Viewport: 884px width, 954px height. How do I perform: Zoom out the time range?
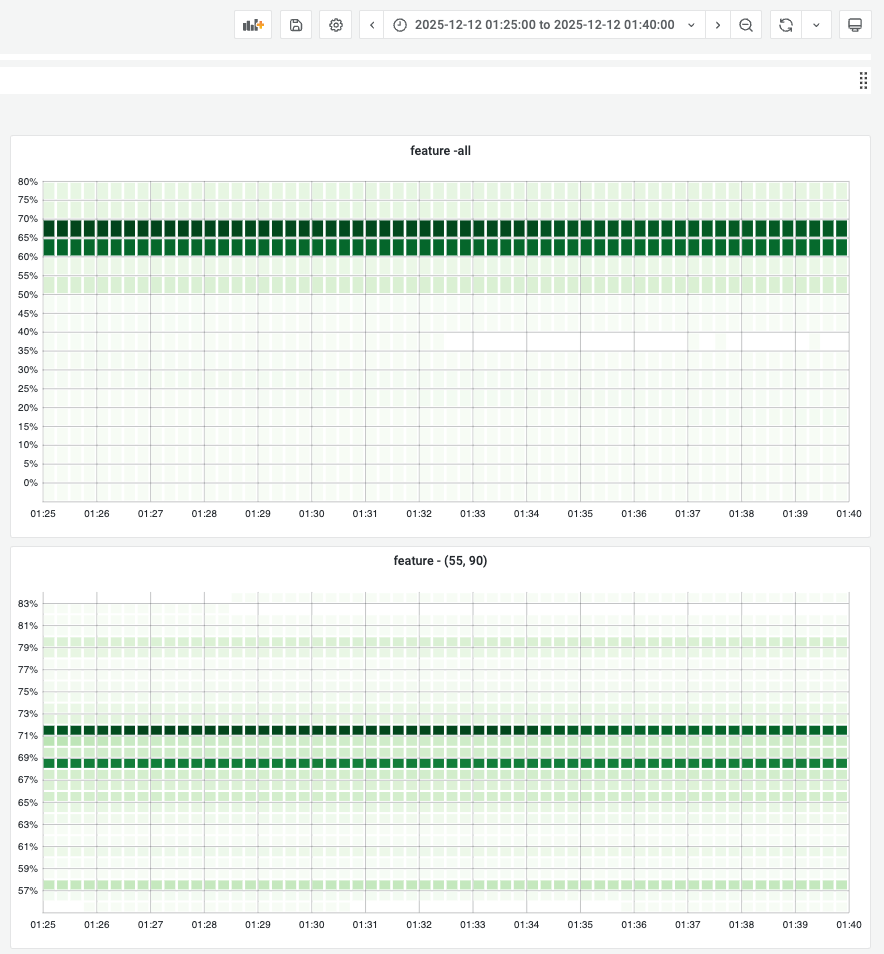coord(746,25)
